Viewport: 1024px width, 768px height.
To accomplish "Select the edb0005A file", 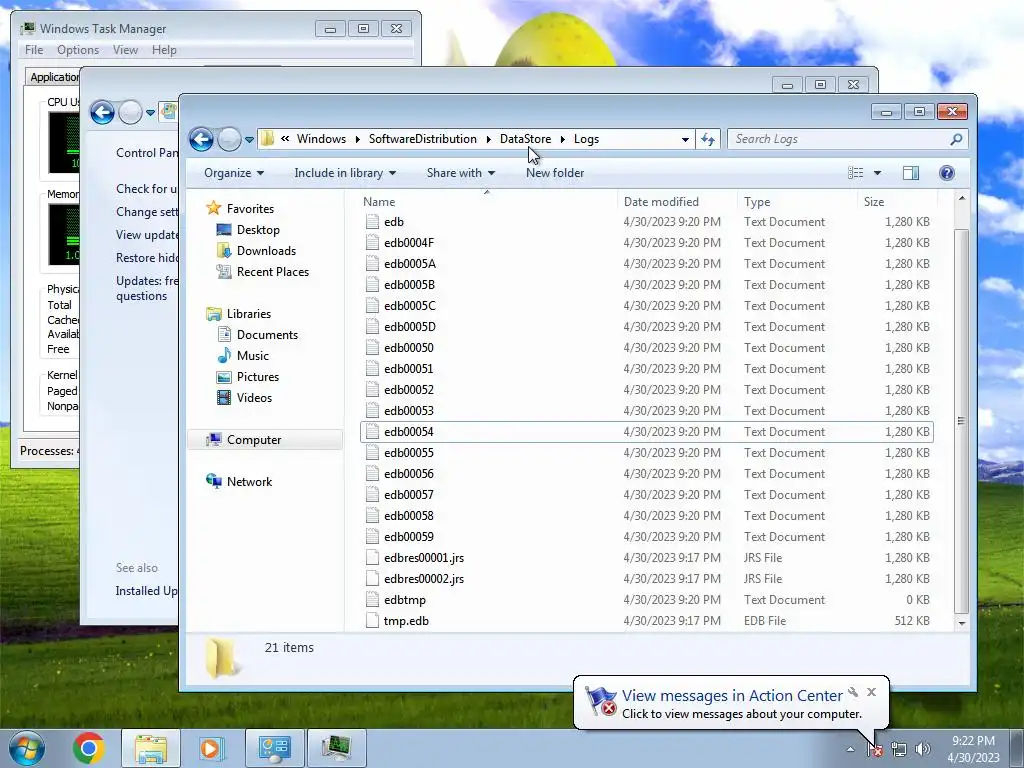I will click(647, 264).
